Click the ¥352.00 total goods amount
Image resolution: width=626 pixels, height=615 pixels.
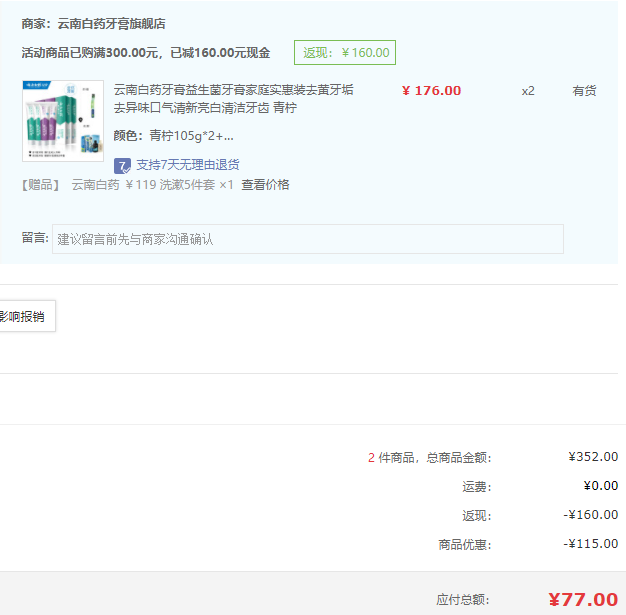click(592, 457)
